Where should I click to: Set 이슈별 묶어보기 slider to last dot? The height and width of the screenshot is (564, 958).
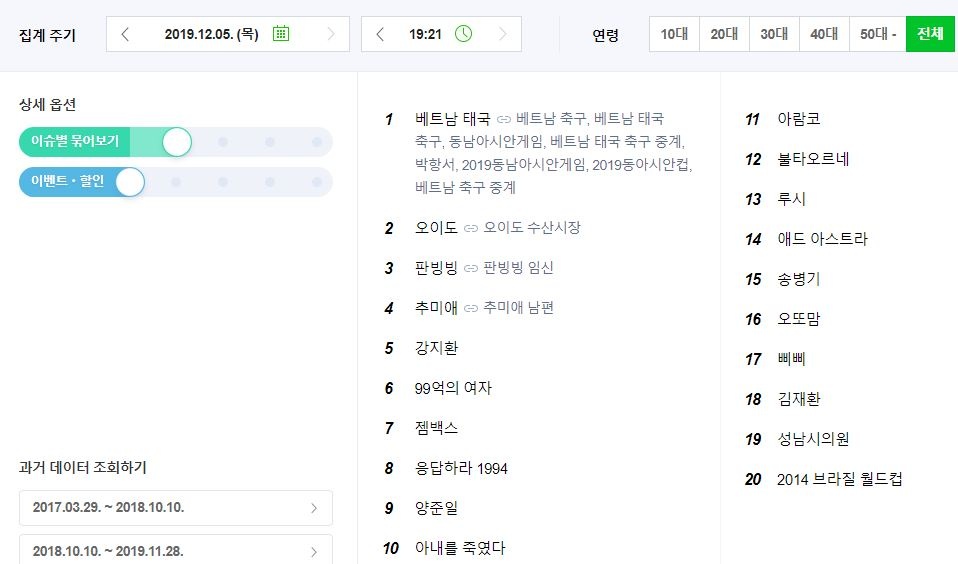coord(317,142)
